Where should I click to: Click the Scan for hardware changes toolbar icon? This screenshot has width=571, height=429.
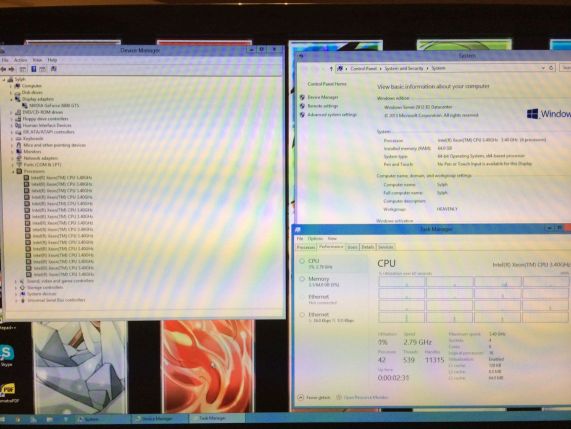(x=54, y=69)
